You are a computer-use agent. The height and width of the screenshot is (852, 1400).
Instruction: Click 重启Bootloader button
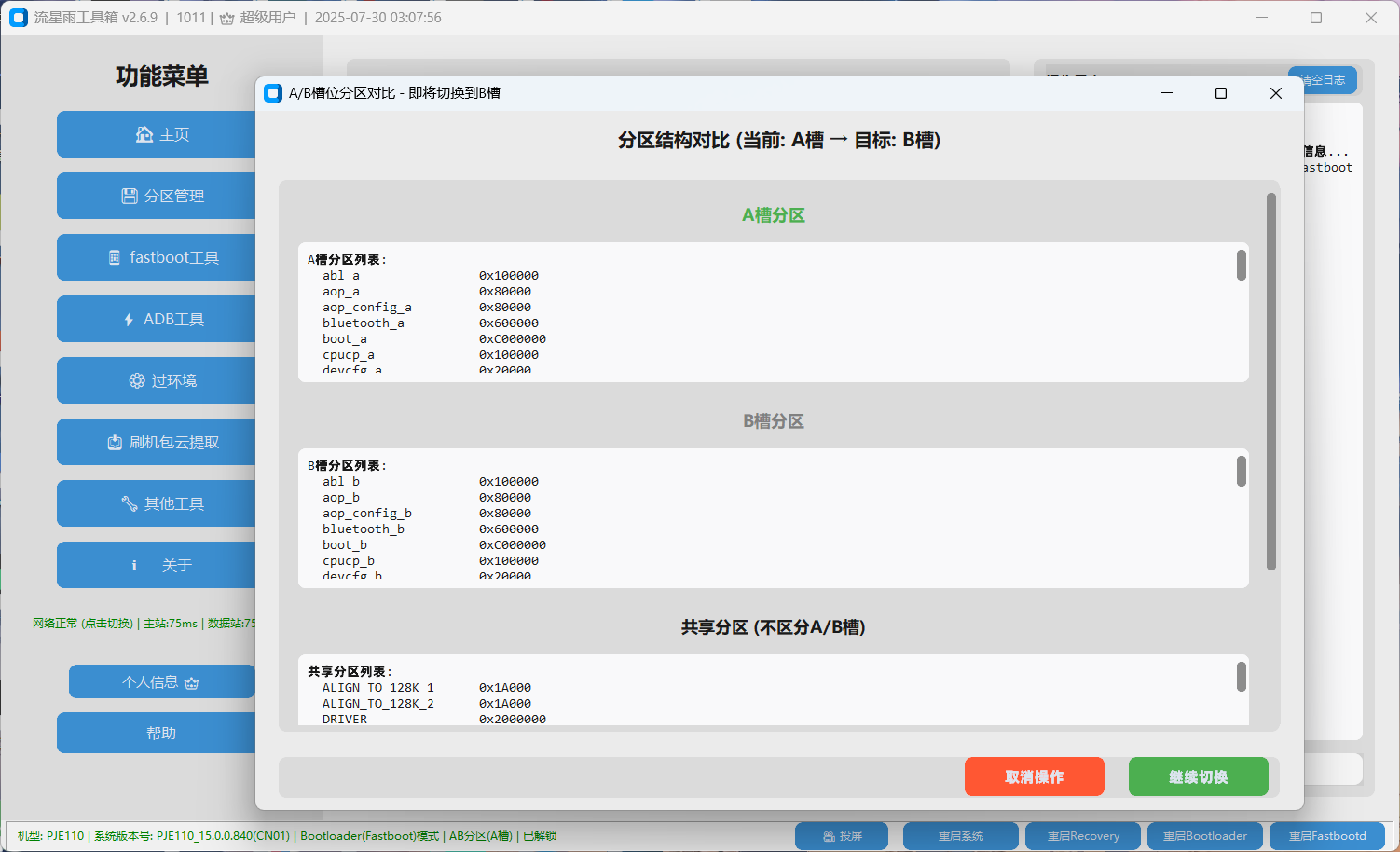[1204, 836]
